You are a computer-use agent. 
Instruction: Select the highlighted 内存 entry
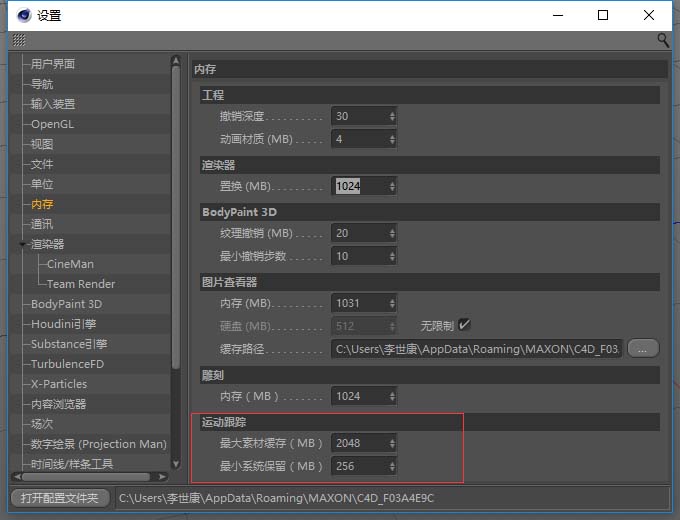pos(42,204)
